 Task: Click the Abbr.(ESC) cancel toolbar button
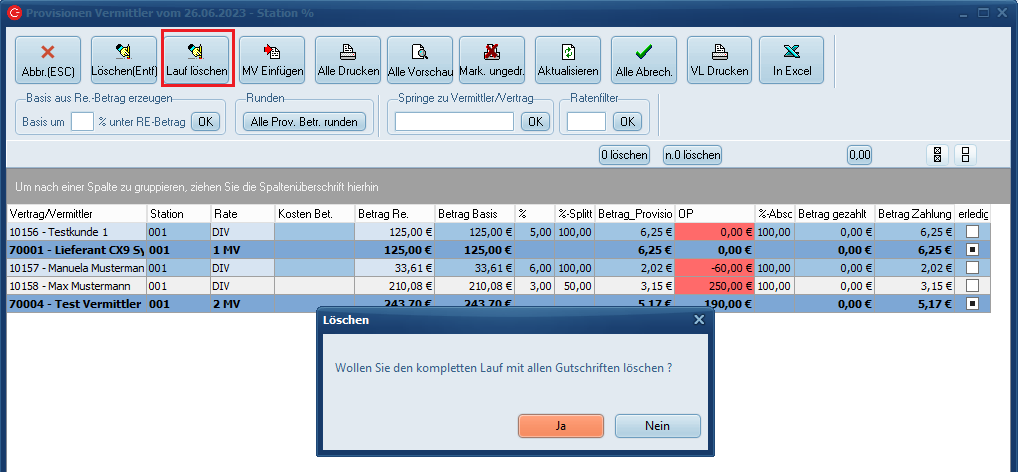coord(47,60)
